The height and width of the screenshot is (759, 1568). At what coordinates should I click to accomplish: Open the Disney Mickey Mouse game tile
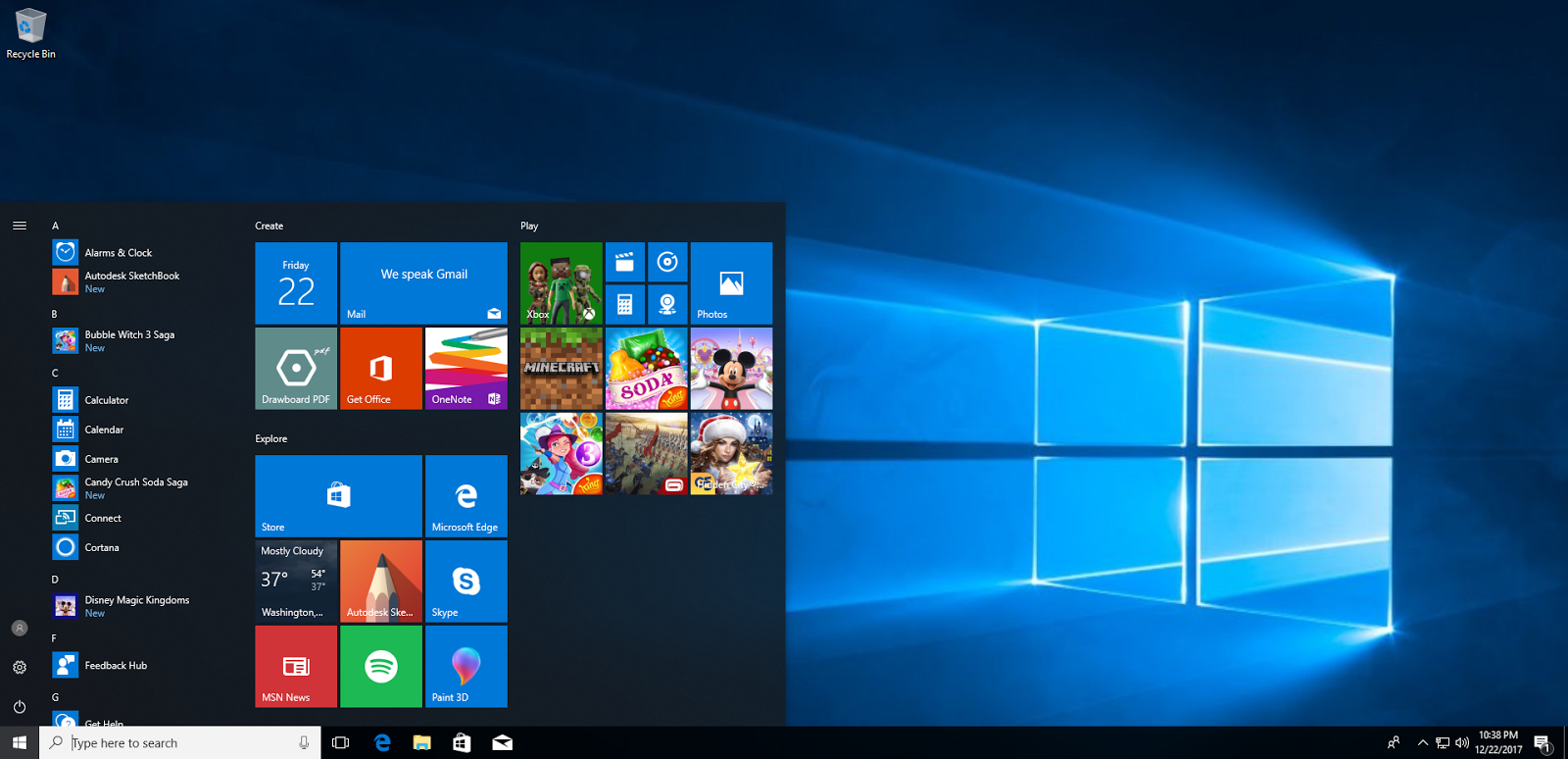pos(731,369)
